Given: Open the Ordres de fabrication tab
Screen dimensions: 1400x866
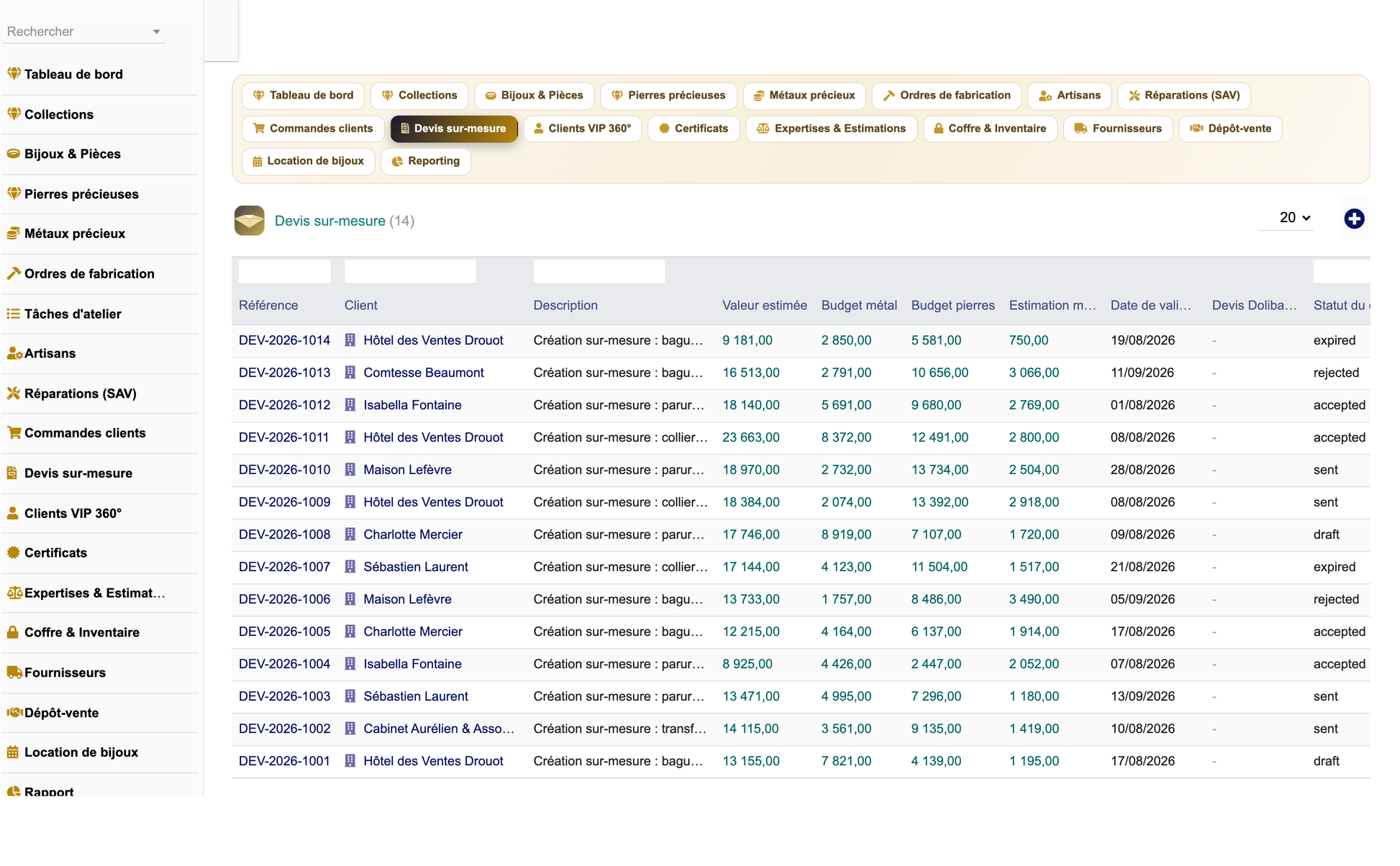Looking at the screenshot, I should (947, 95).
